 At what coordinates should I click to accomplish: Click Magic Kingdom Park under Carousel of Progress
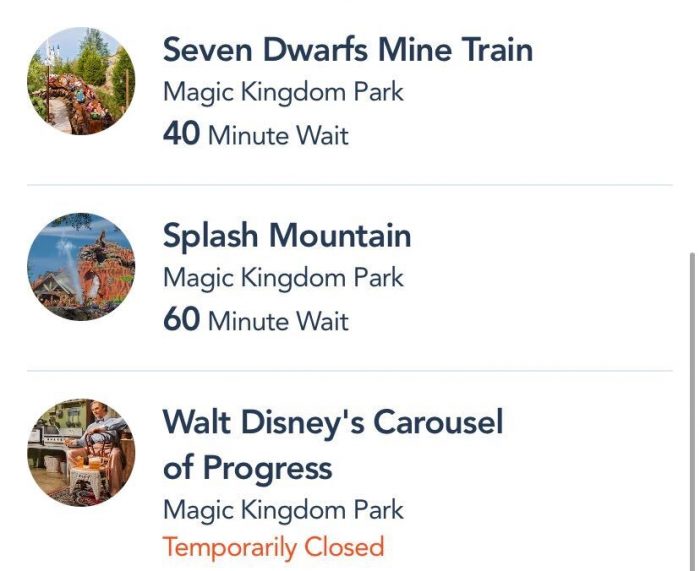[x=283, y=510]
